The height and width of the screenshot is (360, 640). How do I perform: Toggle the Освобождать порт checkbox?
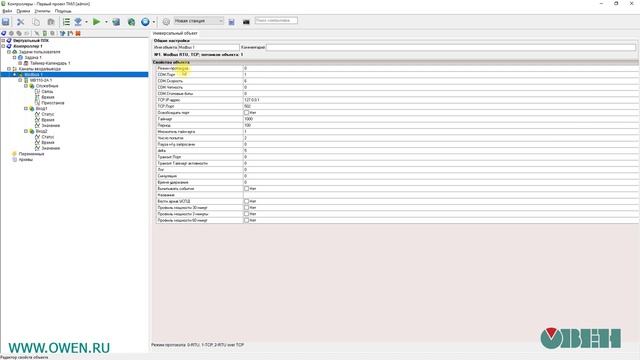click(247, 113)
